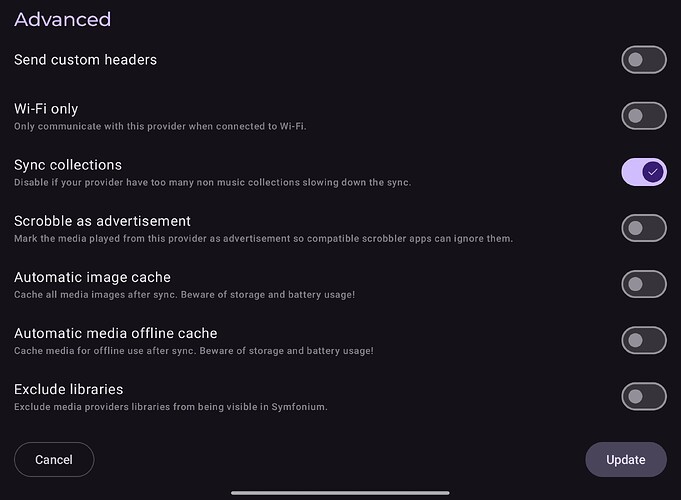Tap the Wi-Fi only setting title
The image size is (681, 500).
[x=46, y=108]
